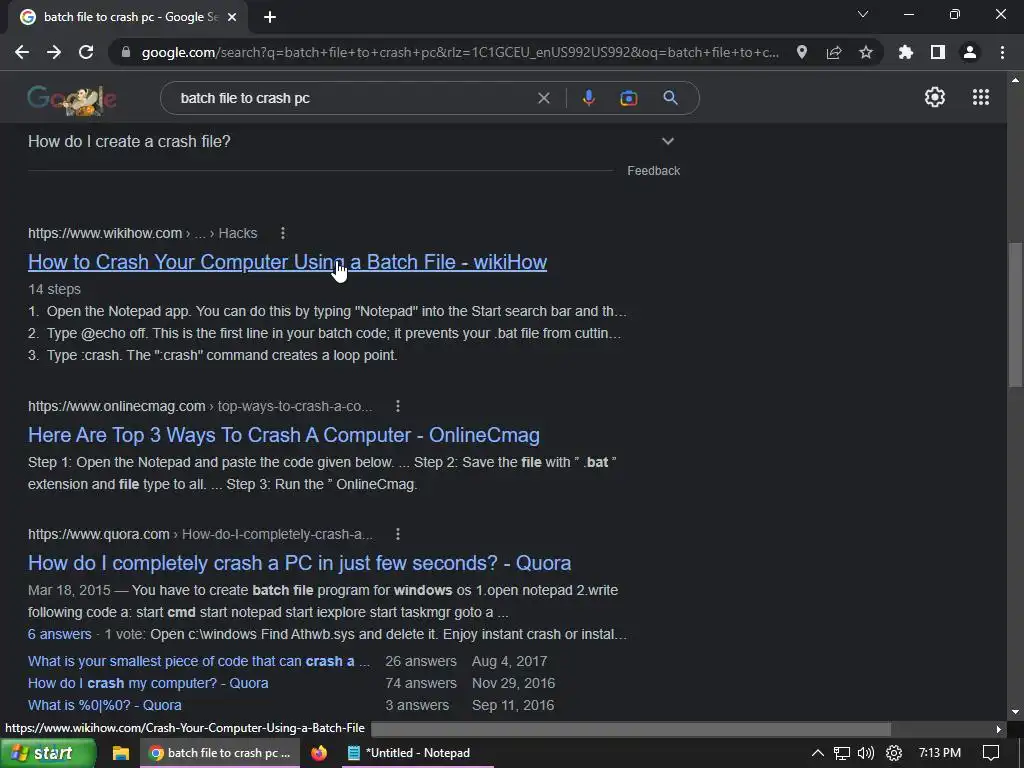Click the scroll right arrow of the horizontal scrollbar

tap(999, 729)
